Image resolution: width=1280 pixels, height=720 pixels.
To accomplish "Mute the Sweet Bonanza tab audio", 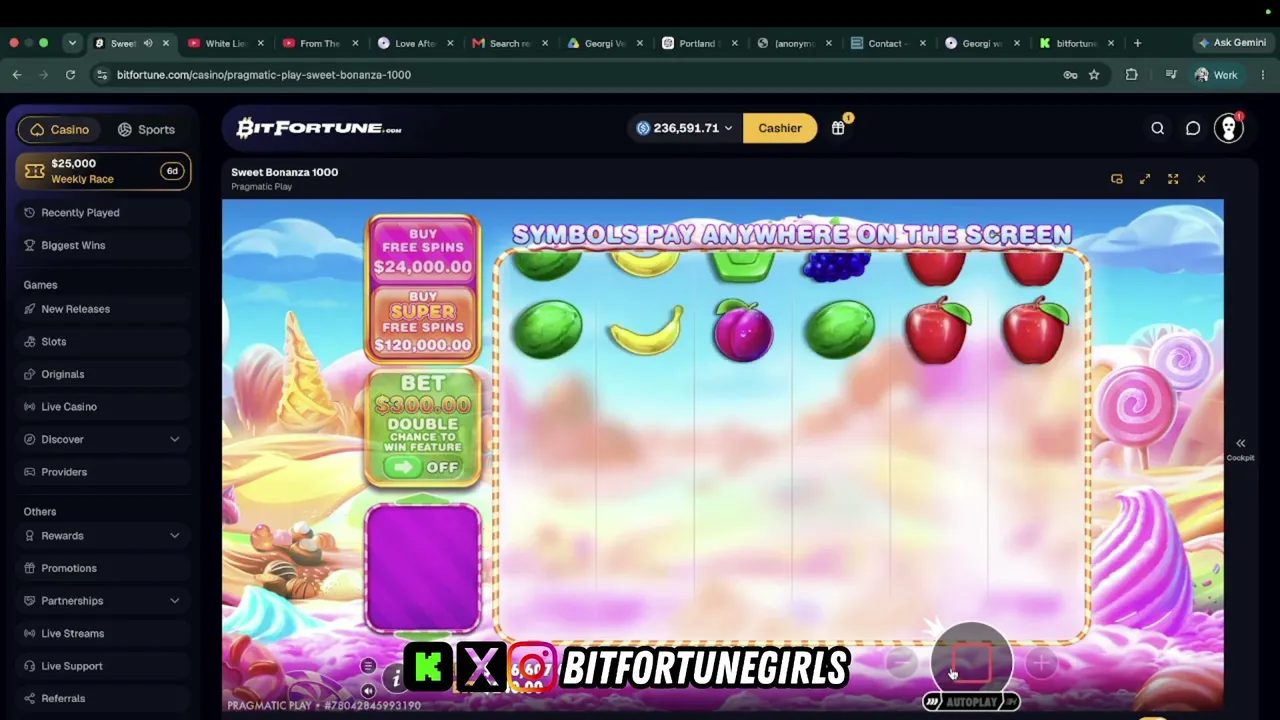I will point(148,43).
